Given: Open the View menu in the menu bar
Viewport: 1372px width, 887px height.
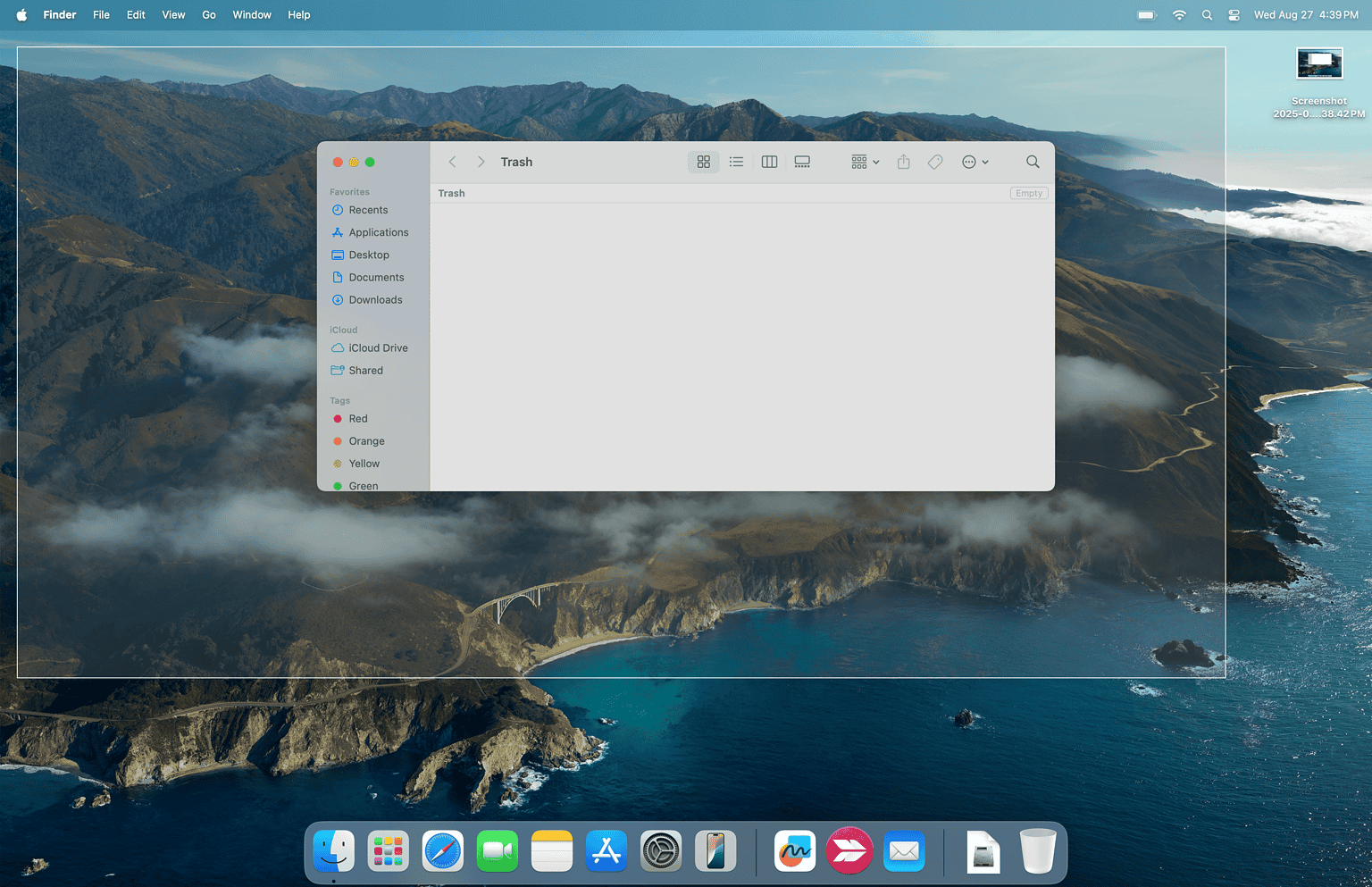Looking at the screenshot, I should point(172,14).
